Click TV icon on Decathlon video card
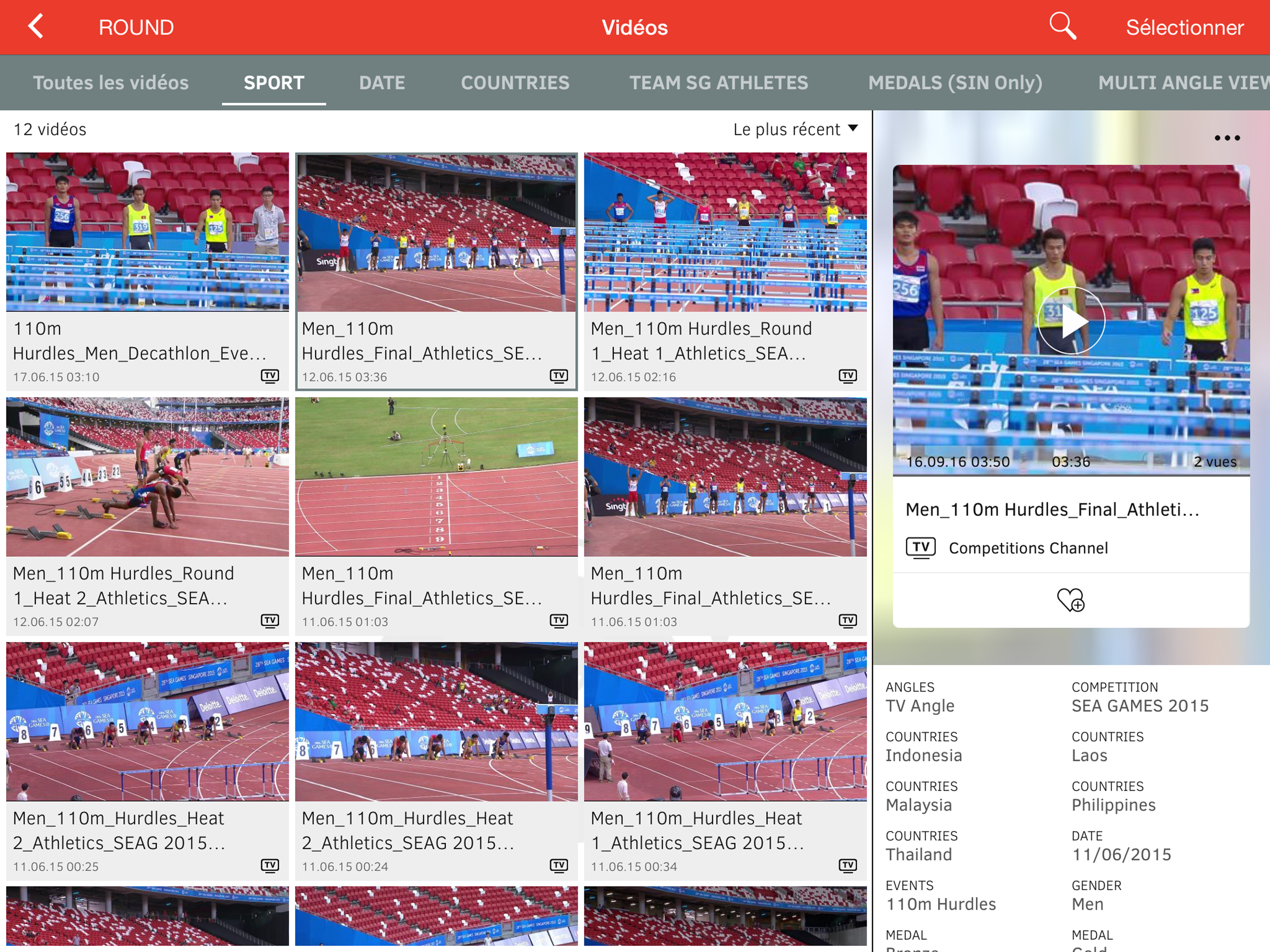 270,376
